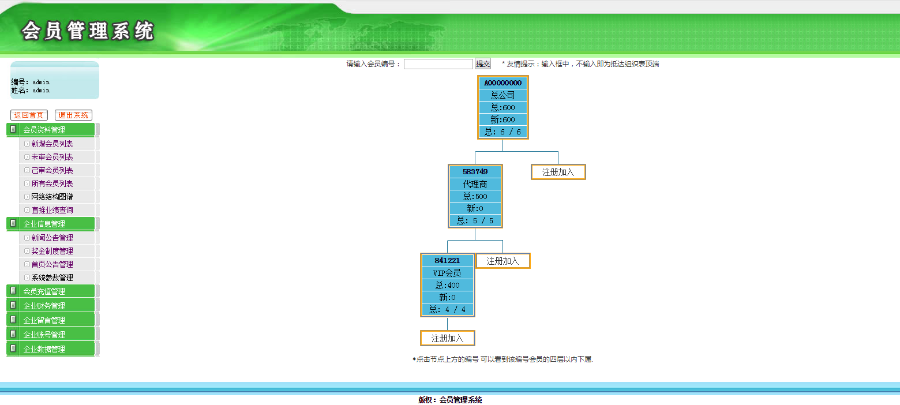This screenshot has width=900, height=405.
Task: Click the 姓名: admin text
Action: (x=30, y=90)
